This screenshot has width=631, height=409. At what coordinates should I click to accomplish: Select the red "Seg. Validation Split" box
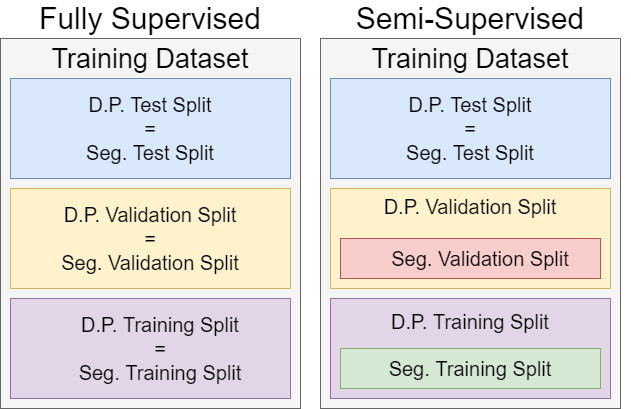coord(470,259)
